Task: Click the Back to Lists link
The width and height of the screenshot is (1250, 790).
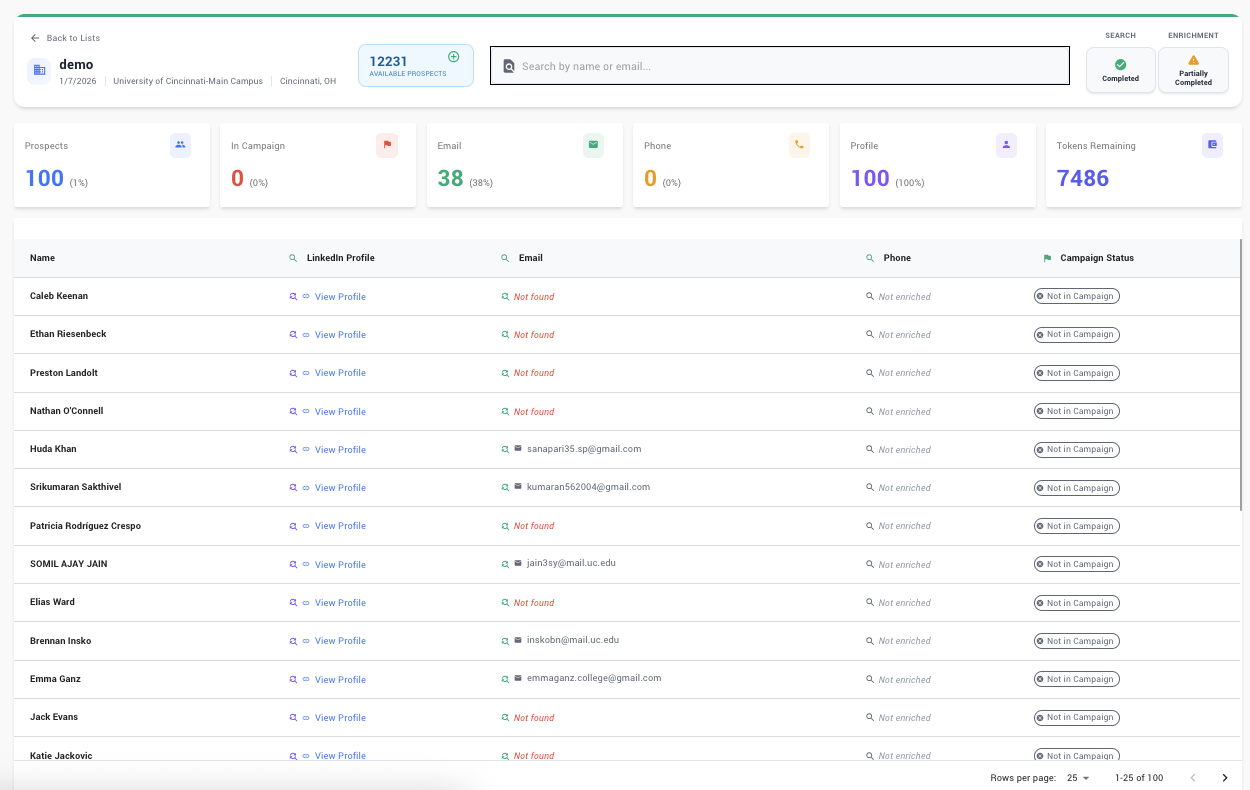Action: click(x=65, y=38)
